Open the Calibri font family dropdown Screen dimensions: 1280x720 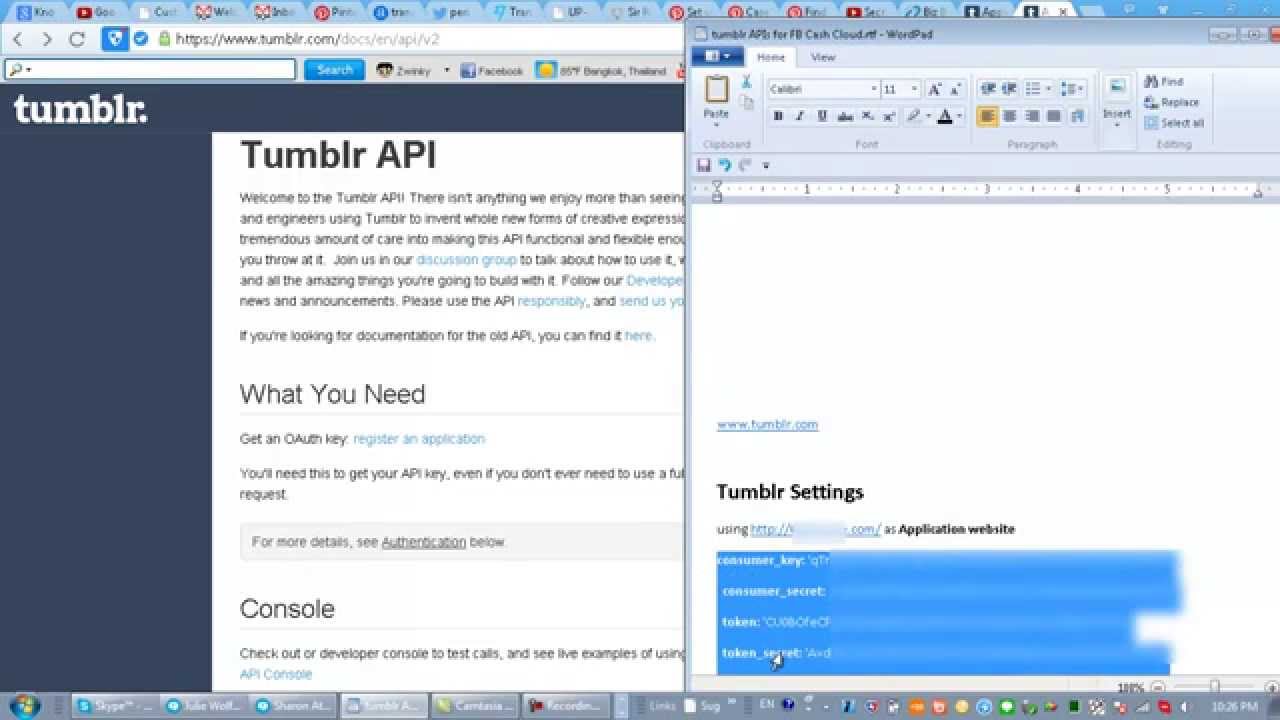tap(873, 89)
